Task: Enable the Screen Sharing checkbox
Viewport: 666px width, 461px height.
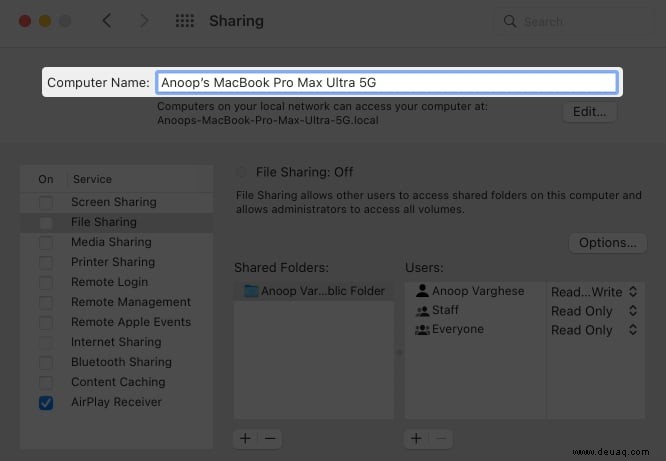Action: coord(46,202)
